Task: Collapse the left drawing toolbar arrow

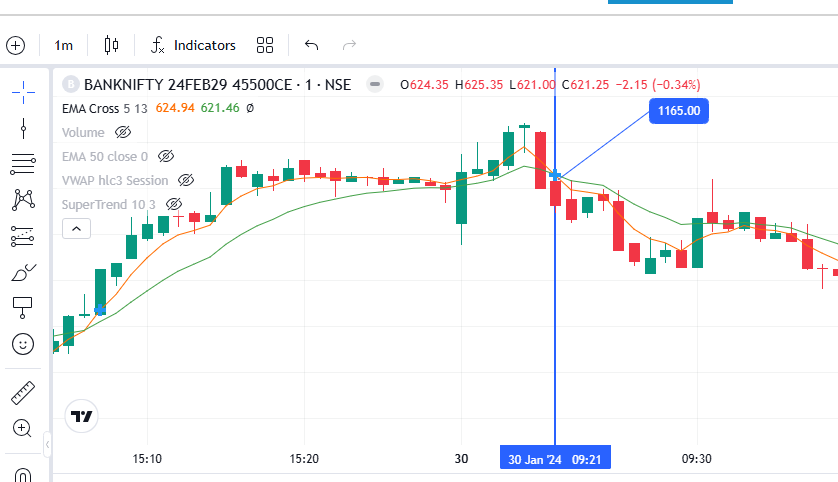Action: click(47, 442)
